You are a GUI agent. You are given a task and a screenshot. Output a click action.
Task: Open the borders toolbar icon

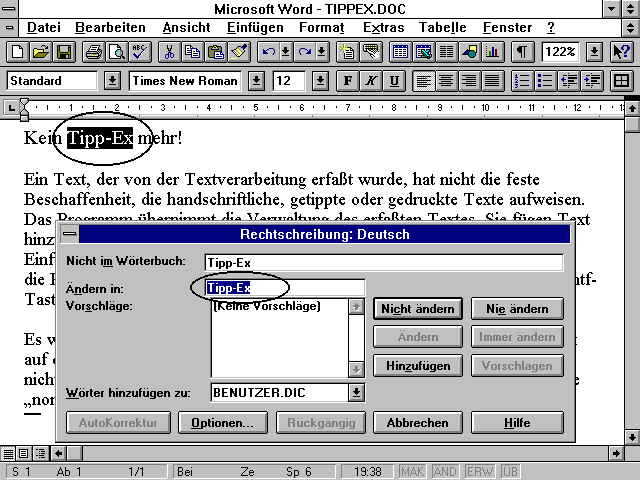(x=622, y=81)
